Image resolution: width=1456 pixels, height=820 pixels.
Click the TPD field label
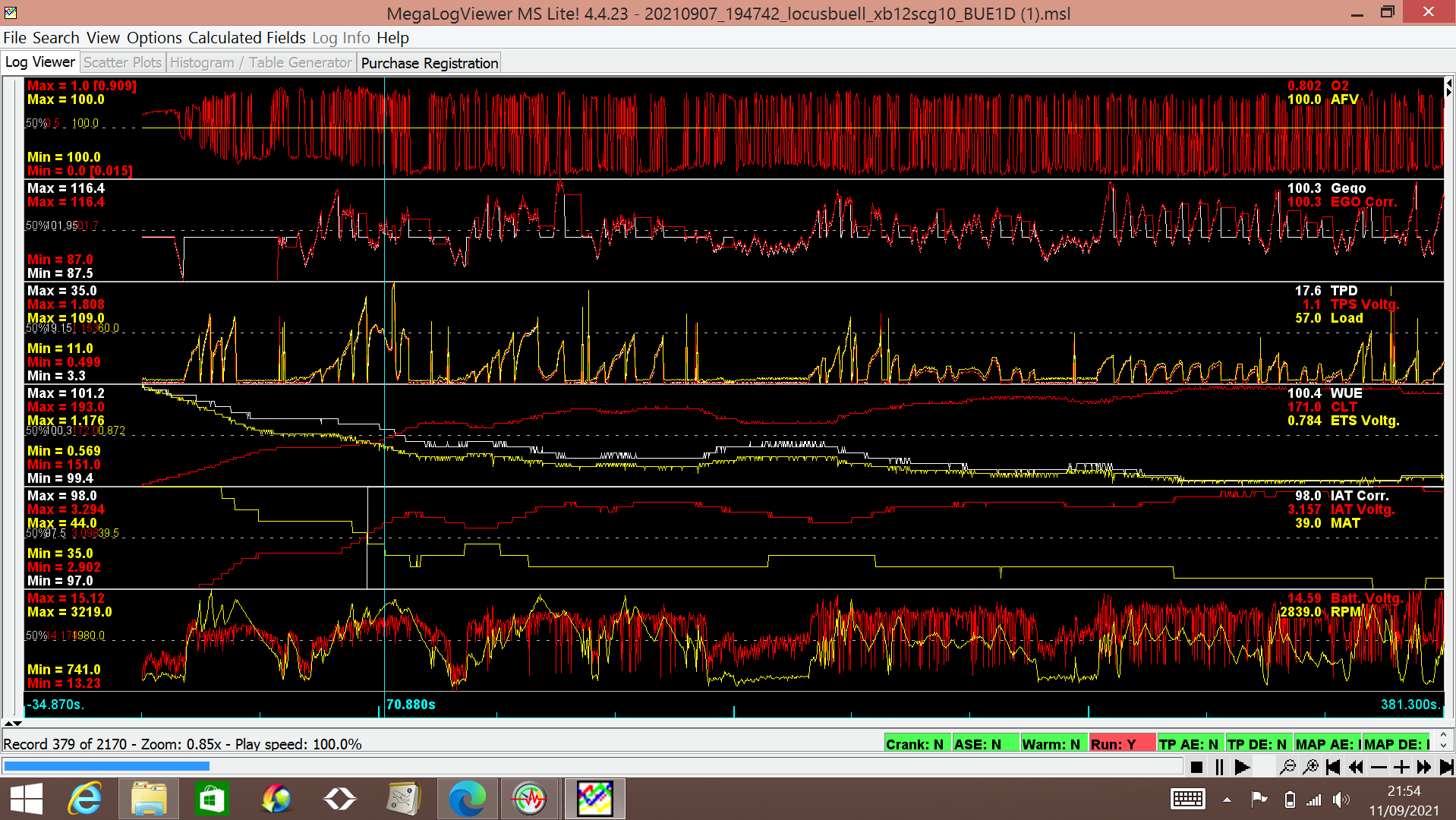(1344, 291)
